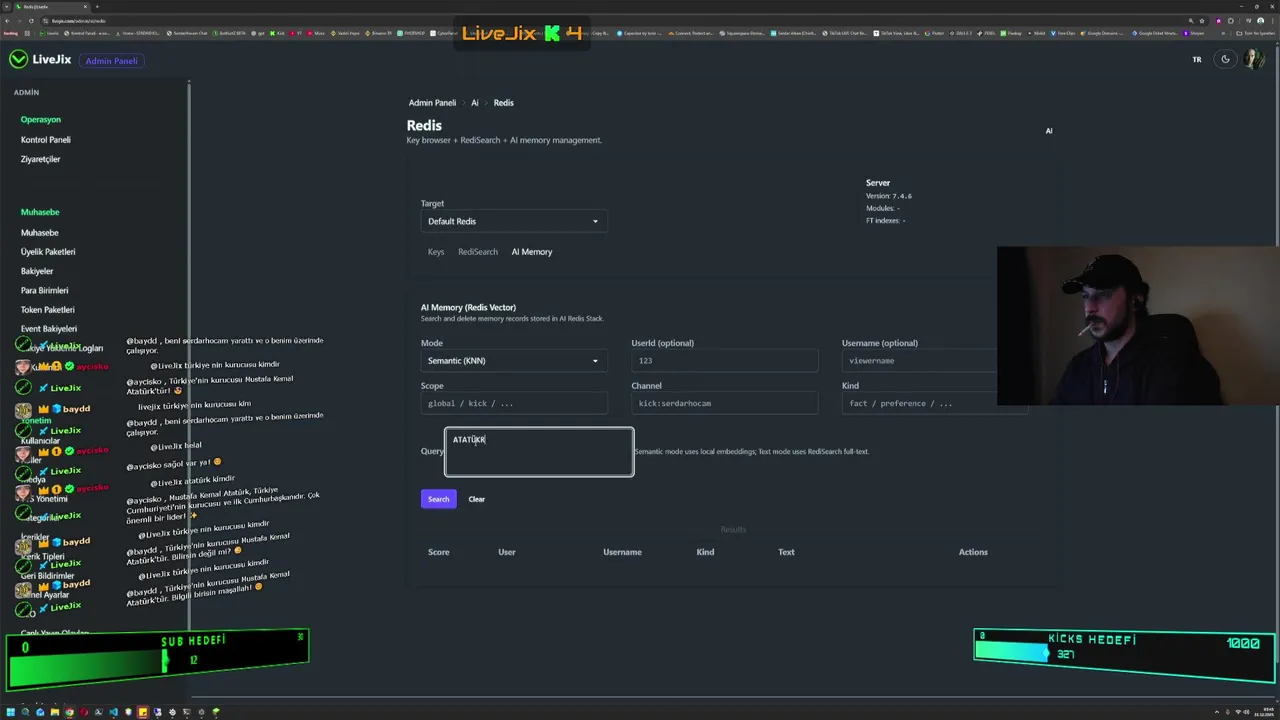The height and width of the screenshot is (720, 1280).
Task: Click the sidebar vertical scrollbar
Action: coord(189,358)
